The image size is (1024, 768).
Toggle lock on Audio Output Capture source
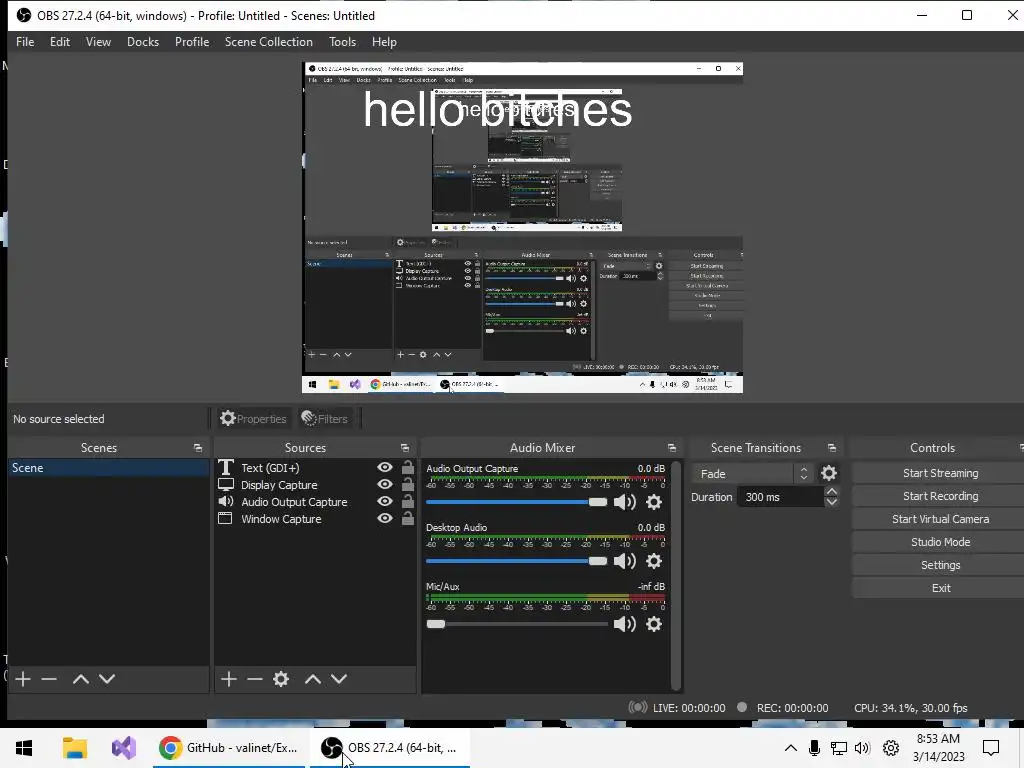pos(408,502)
